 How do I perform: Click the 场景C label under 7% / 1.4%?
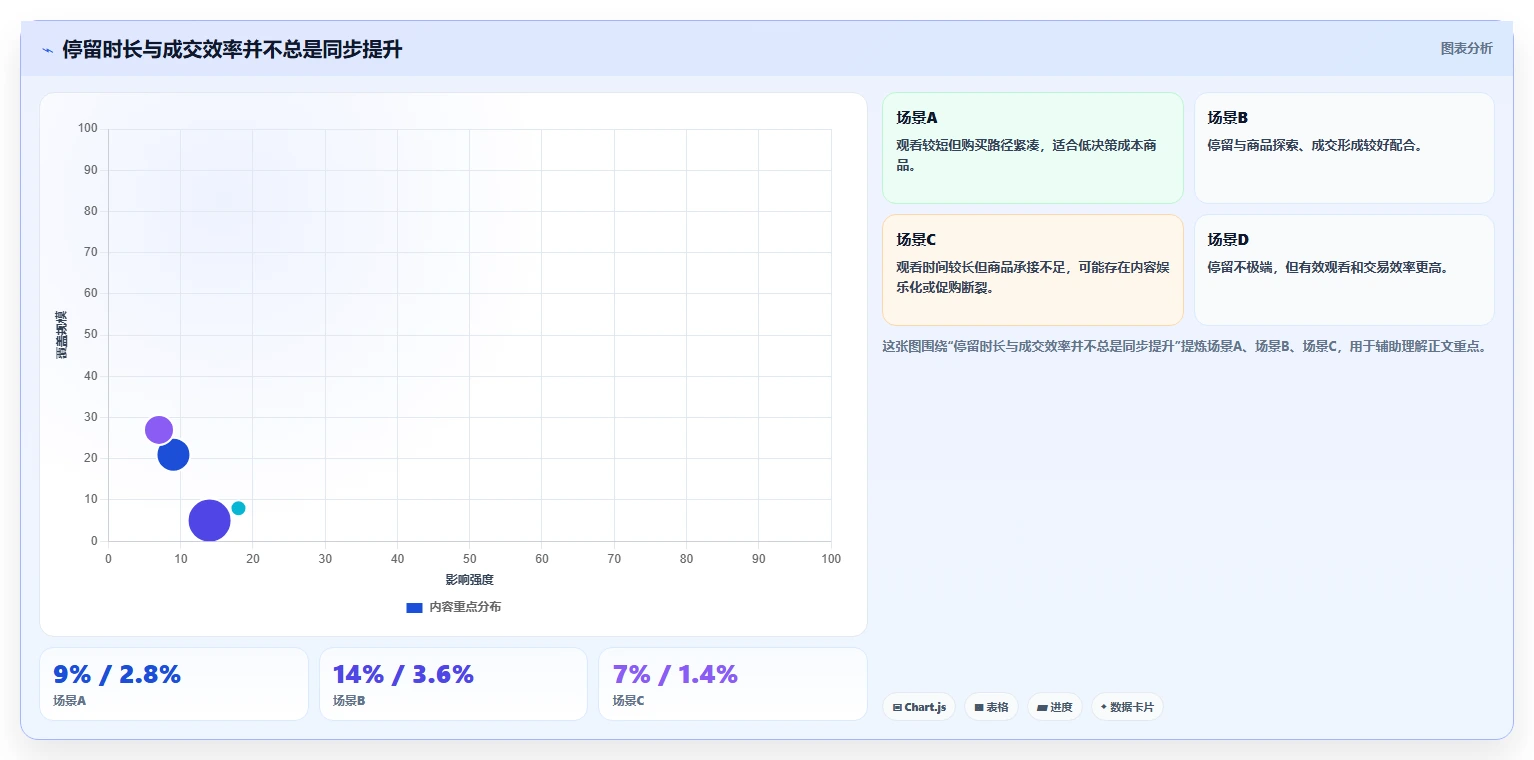(x=628, y=701)
